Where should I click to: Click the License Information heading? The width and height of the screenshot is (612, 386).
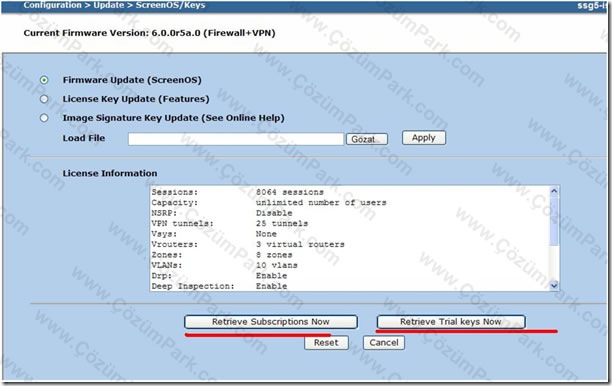110,173
